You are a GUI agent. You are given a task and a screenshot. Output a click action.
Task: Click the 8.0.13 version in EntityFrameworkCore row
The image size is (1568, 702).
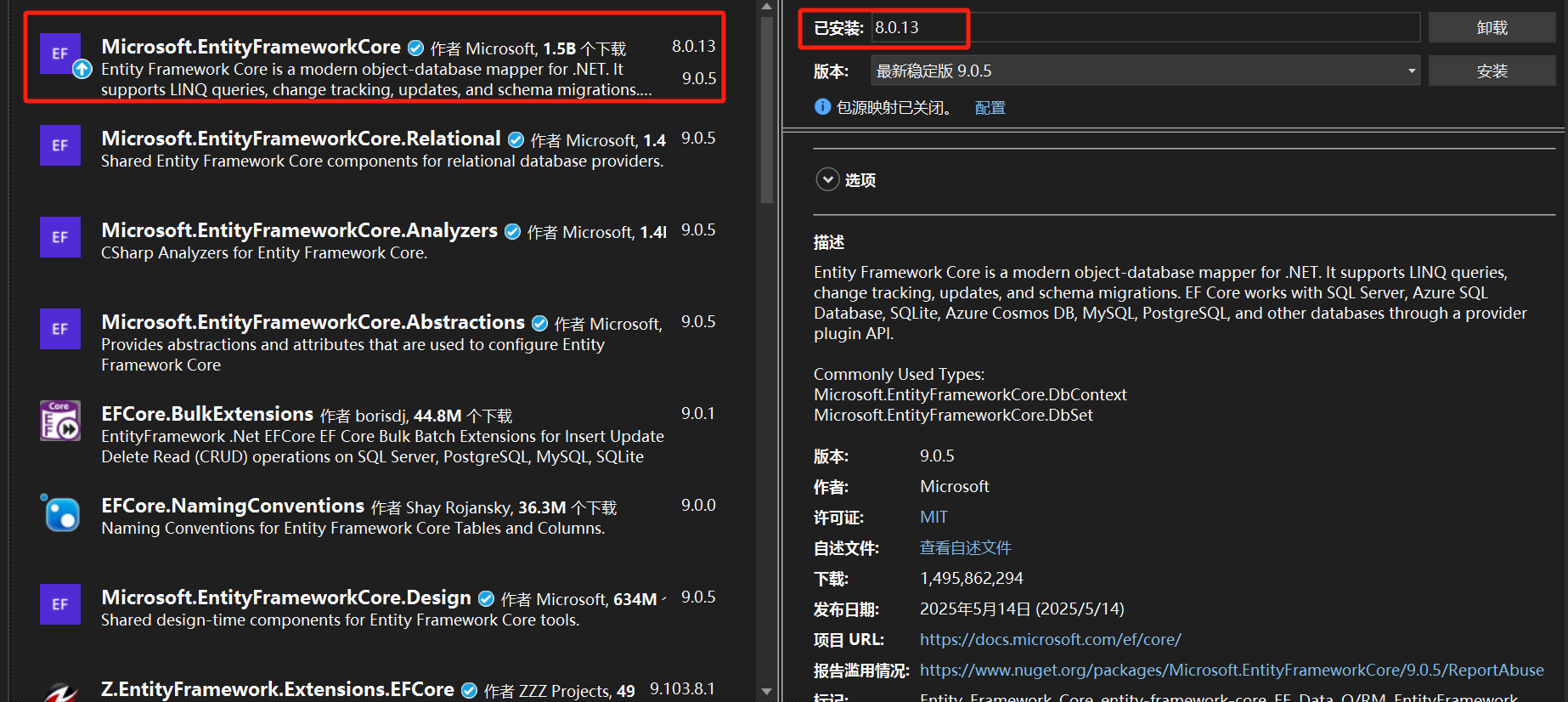coord(693,46)
